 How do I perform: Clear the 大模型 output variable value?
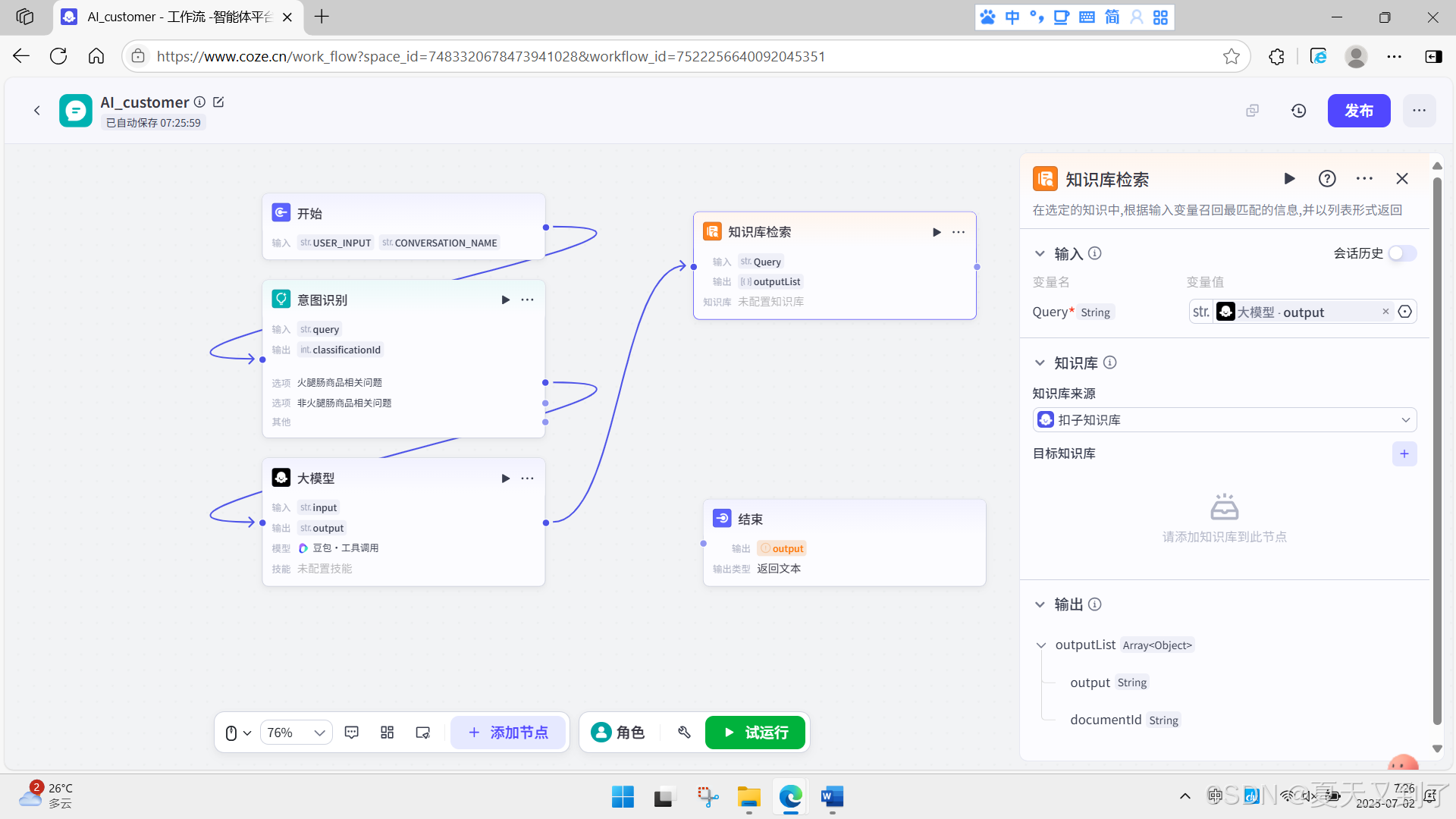coord(1385,312)
